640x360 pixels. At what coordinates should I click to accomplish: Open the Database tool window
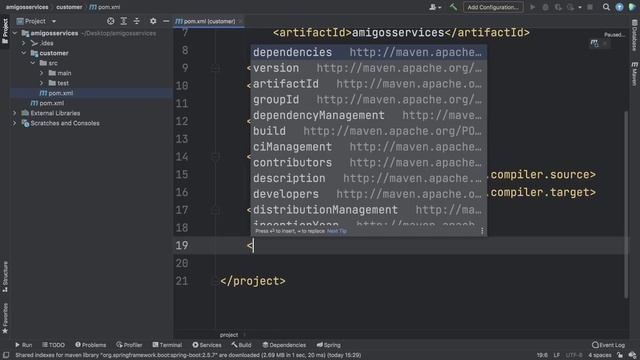tap(635, 35)
